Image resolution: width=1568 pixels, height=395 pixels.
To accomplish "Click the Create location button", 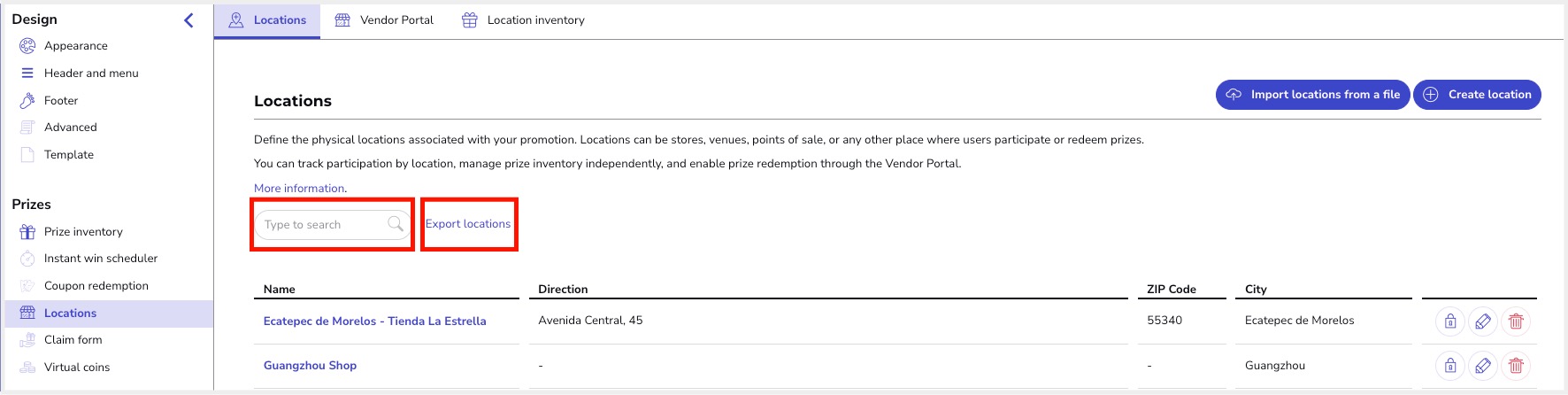I will tap(1477, 95).
